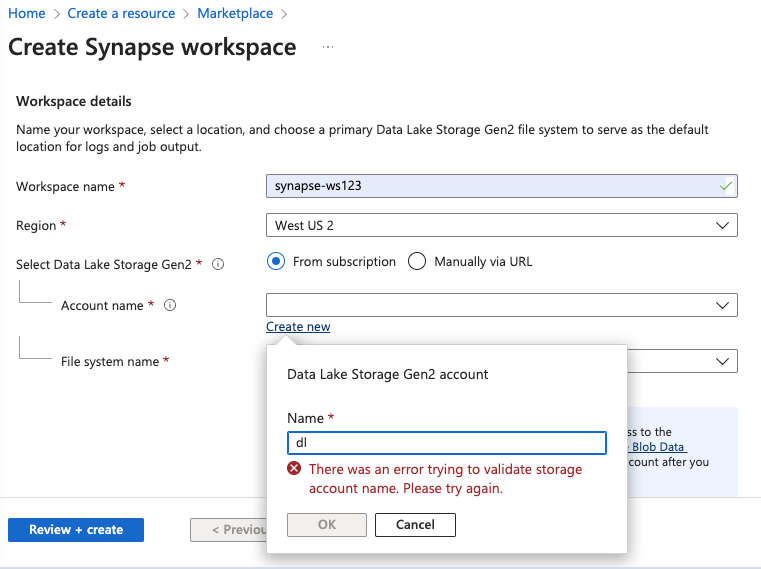Select the From subscription radio button
The image size is (761, 569).
(x=276, y=261)
